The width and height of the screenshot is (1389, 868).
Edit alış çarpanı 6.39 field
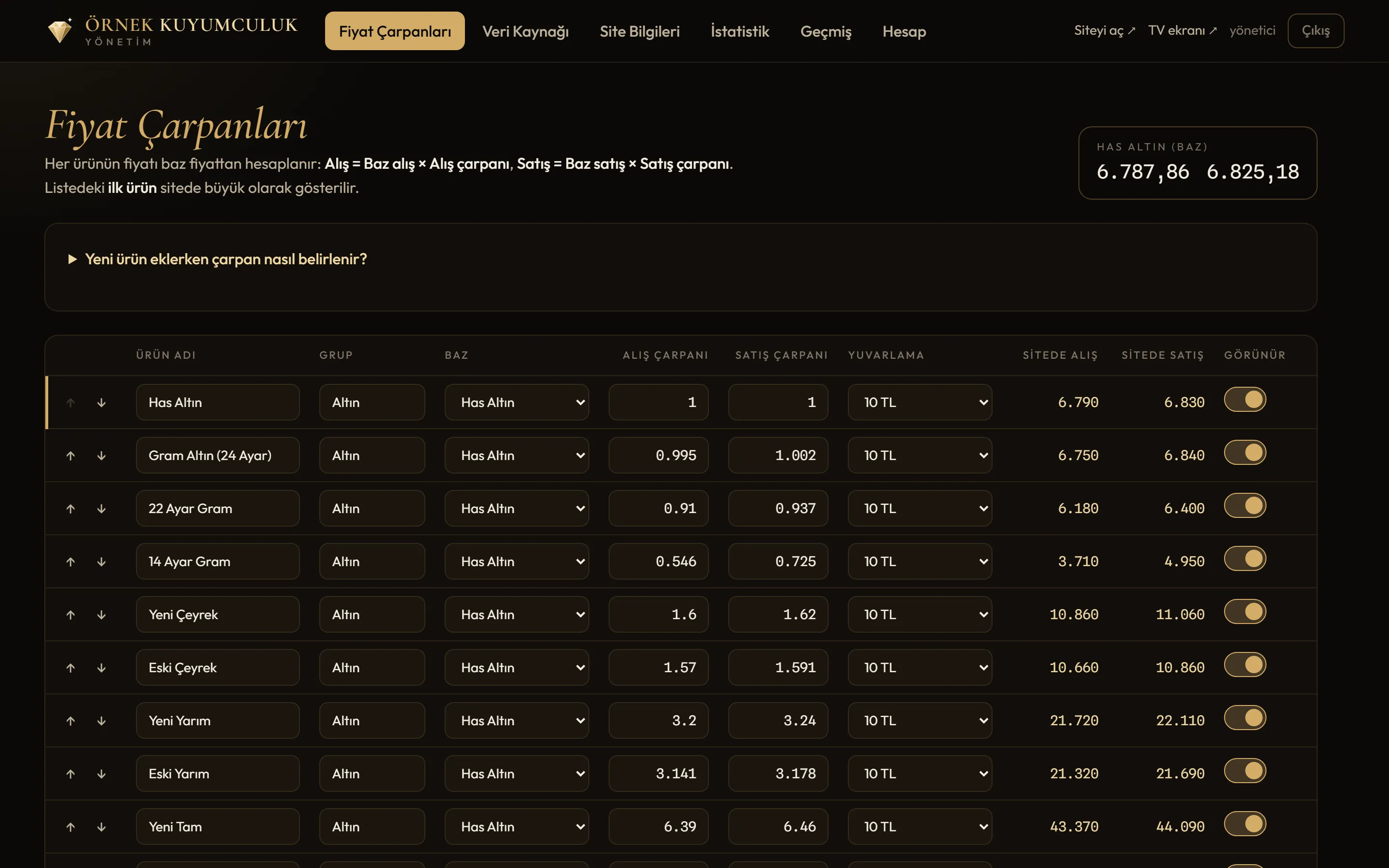(x=658, y=827)
